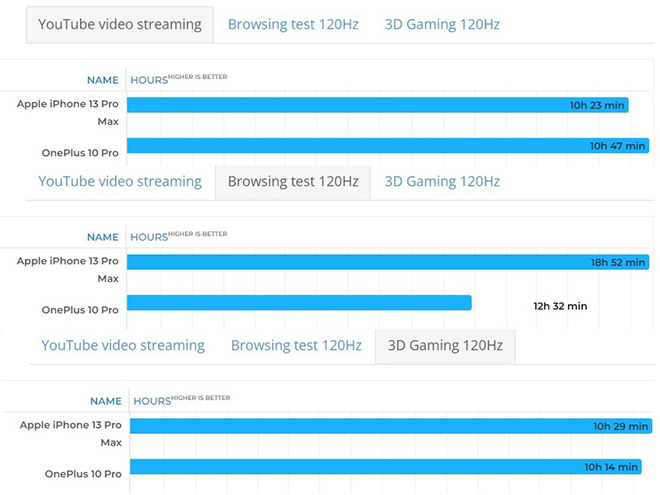Select the bar labeled 10h 29 min
The image size is (660, 495).
[391, 426]
